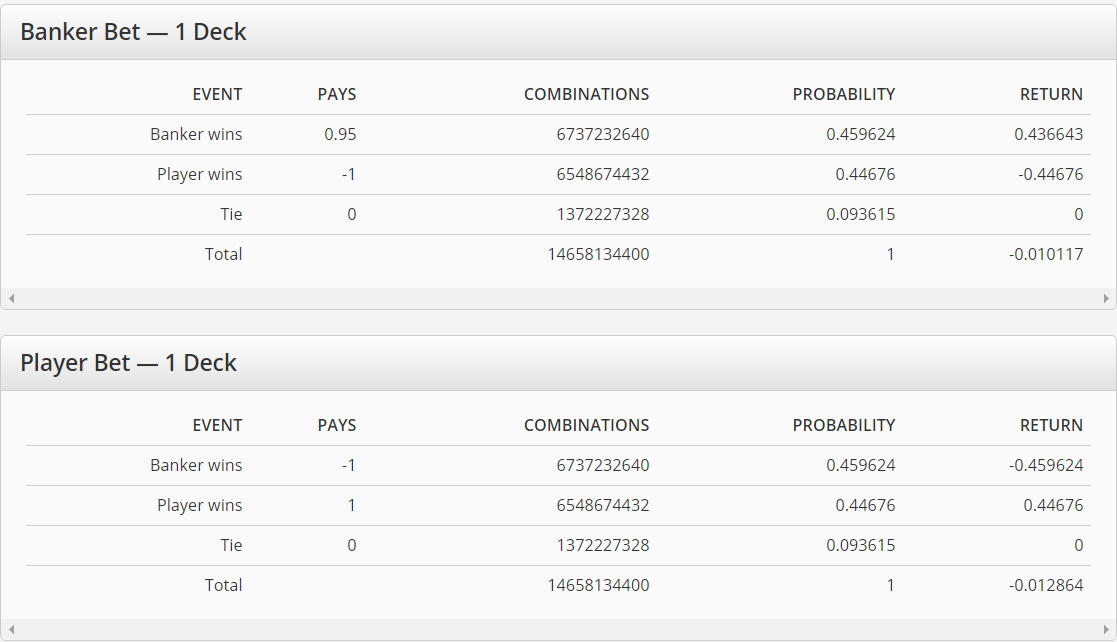Click PAYS column header in Banker Bet table

336,94
